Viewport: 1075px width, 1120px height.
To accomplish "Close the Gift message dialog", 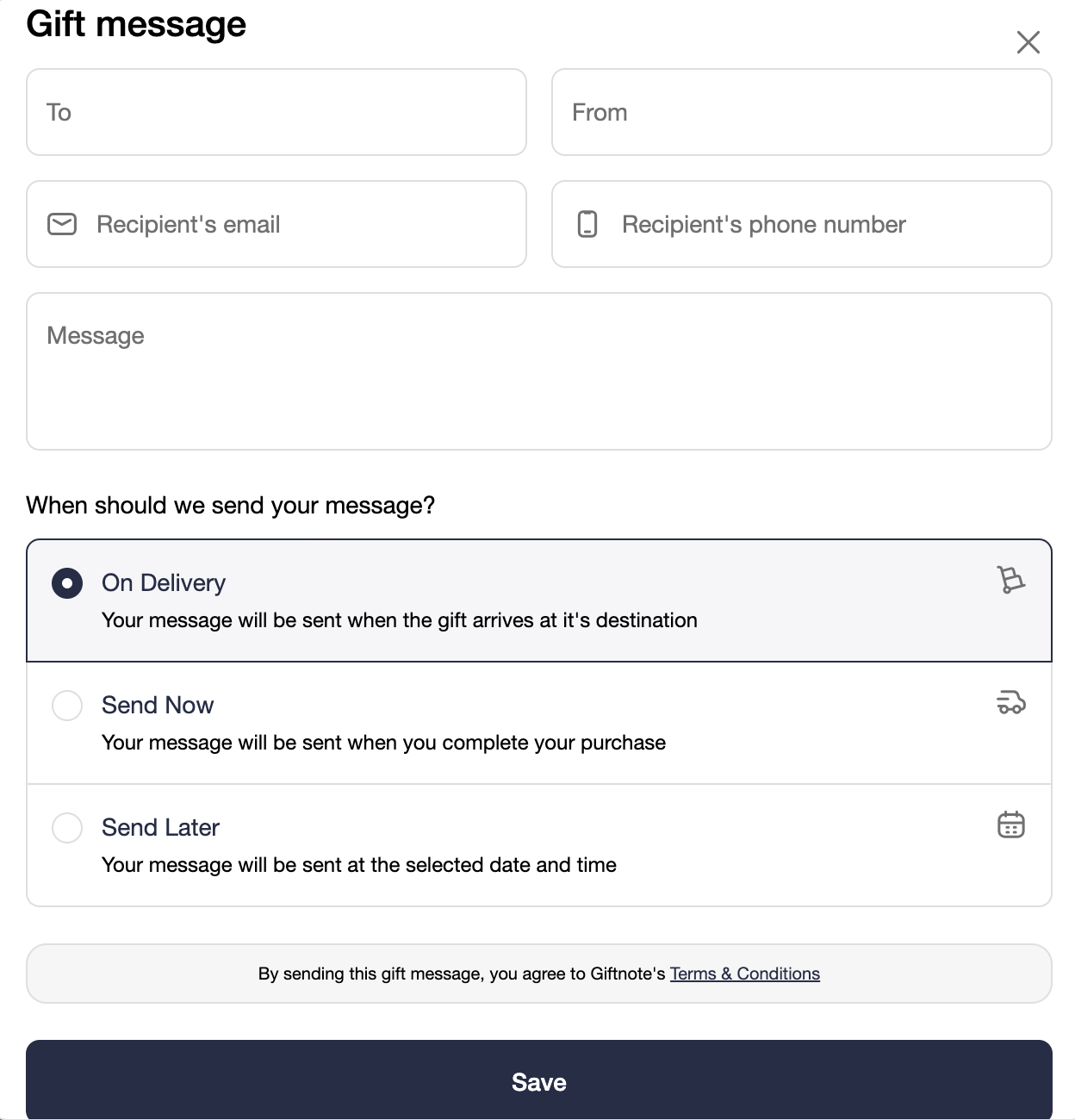I will click(1028, 42).
